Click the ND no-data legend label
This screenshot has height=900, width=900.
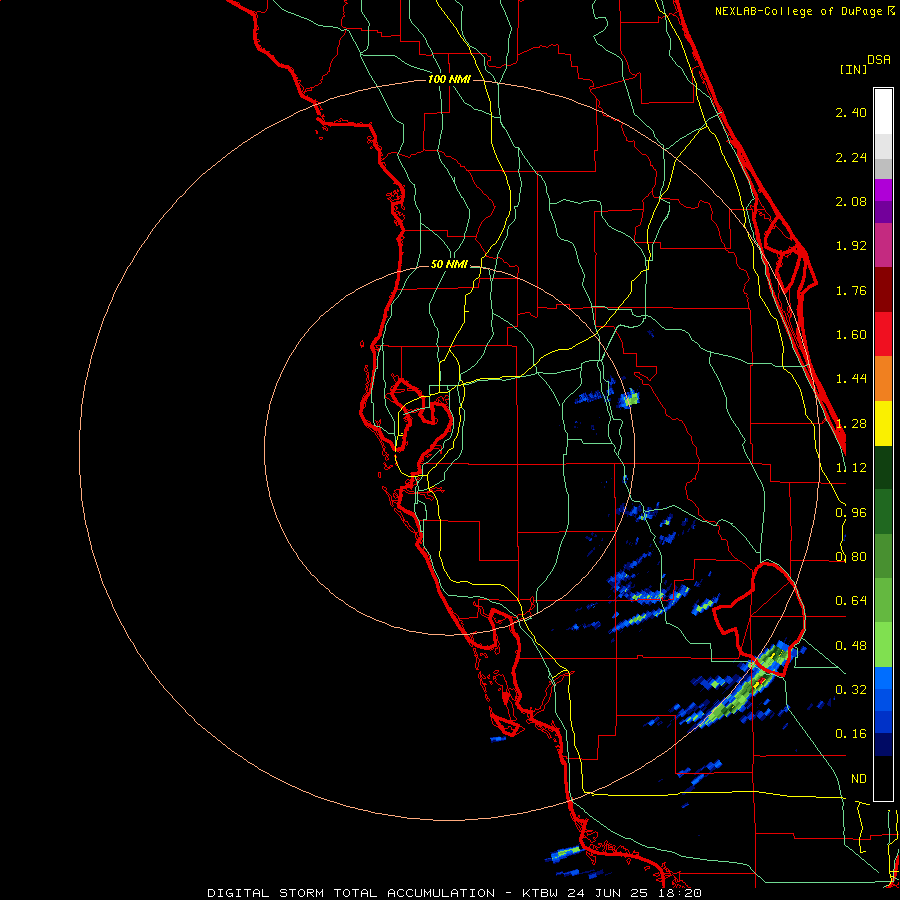coord(859,779)
